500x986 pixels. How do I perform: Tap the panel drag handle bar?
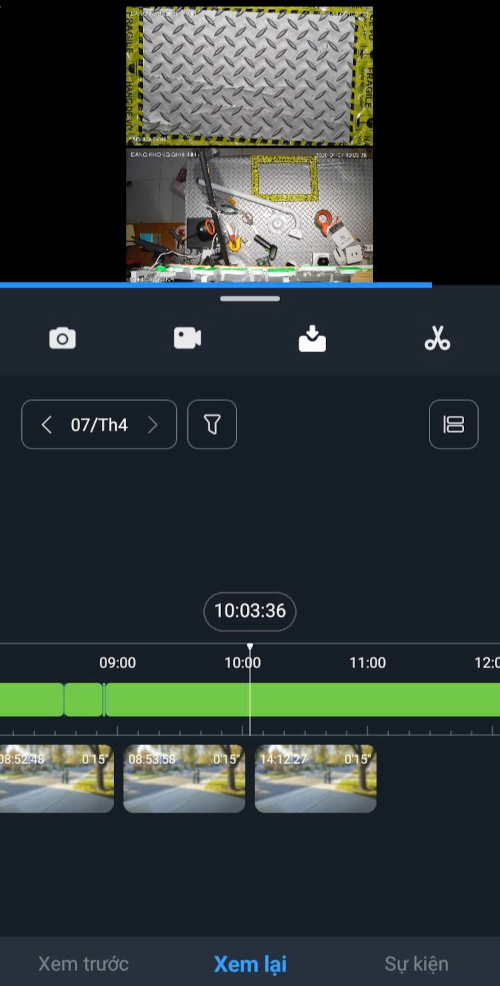[x=250, y=299]
